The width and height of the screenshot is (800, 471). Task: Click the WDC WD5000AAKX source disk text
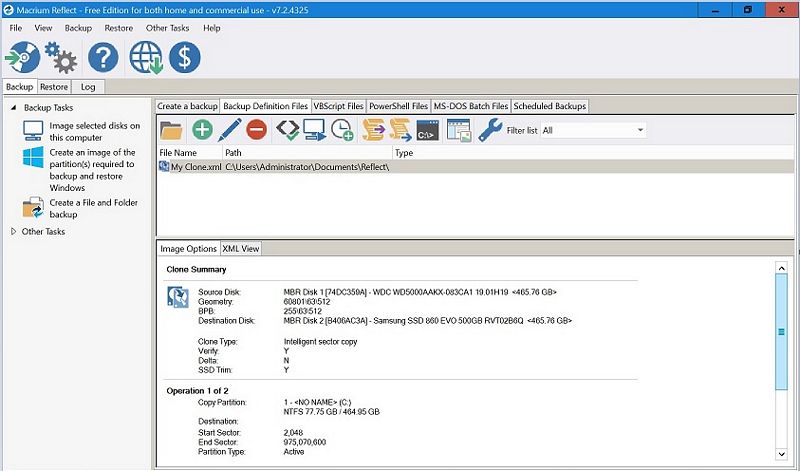tap(420, 292)
